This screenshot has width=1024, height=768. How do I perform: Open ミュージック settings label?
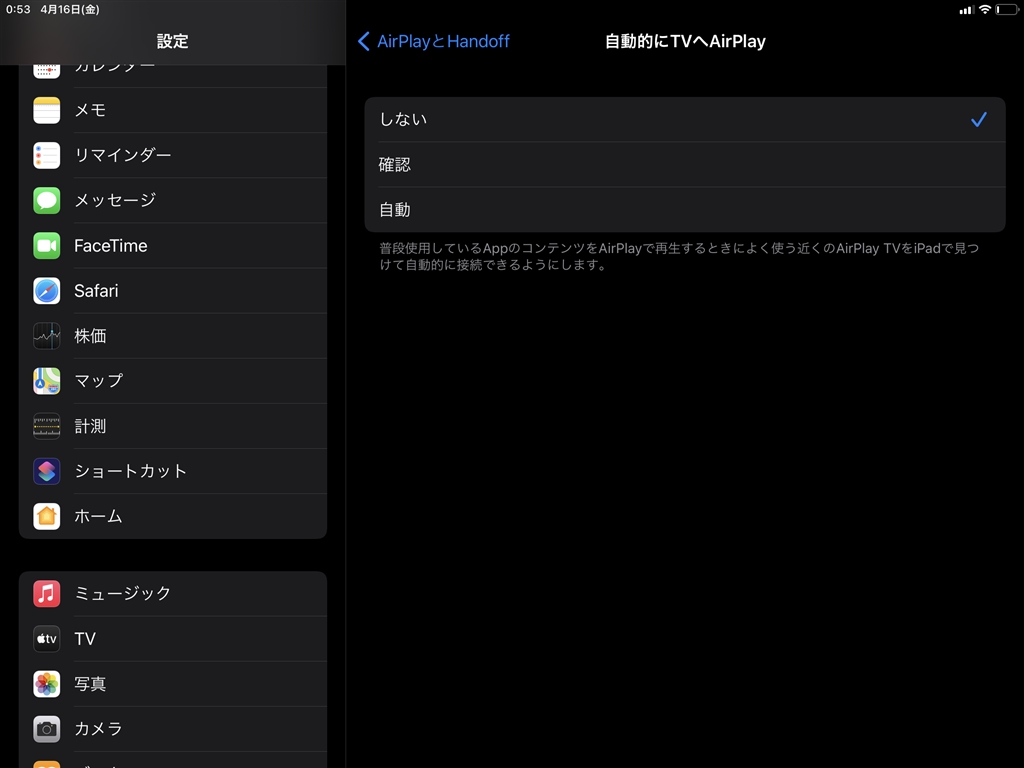pyautogui.click(x=123, y=594)
